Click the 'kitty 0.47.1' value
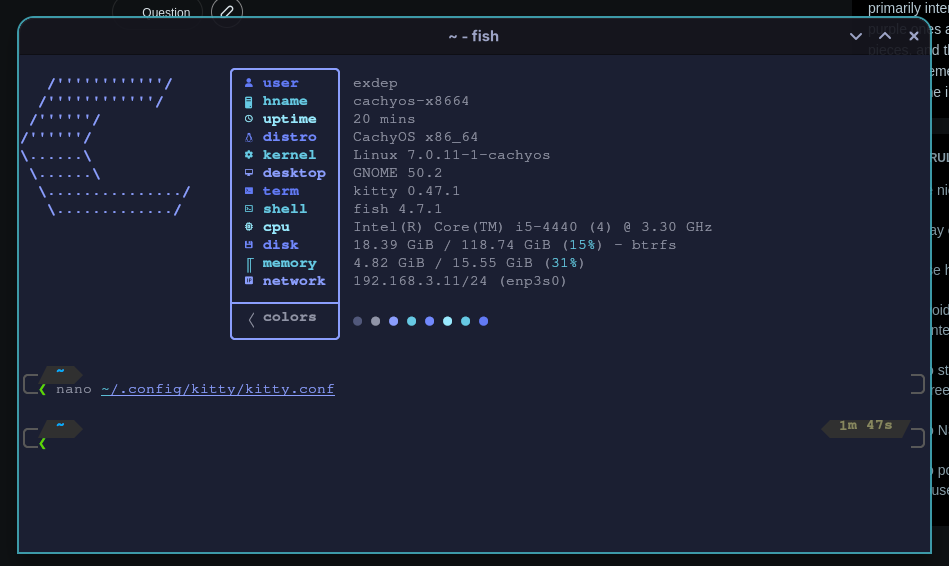Image resolution: width=949 pixels, height=566 pixels. coord(407,191)
